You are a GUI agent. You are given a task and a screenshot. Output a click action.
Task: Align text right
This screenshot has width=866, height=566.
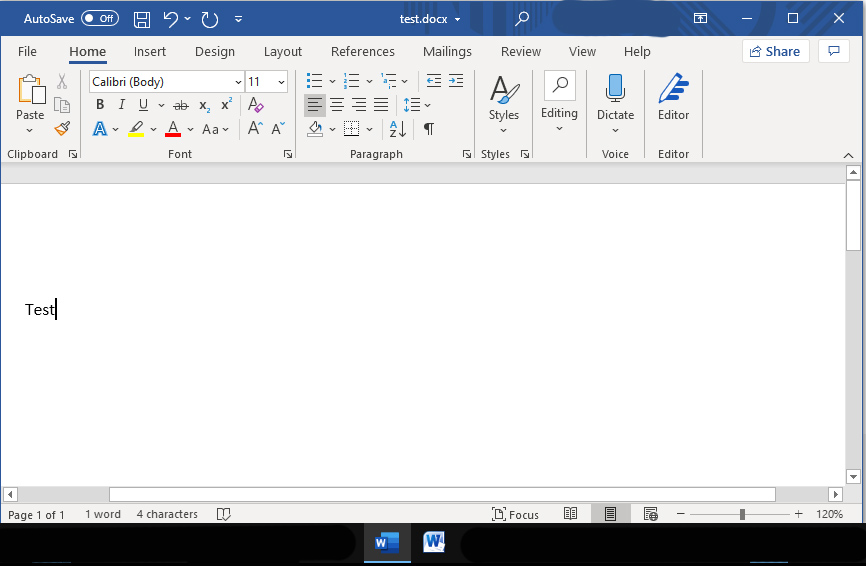(x=359, y=105)
